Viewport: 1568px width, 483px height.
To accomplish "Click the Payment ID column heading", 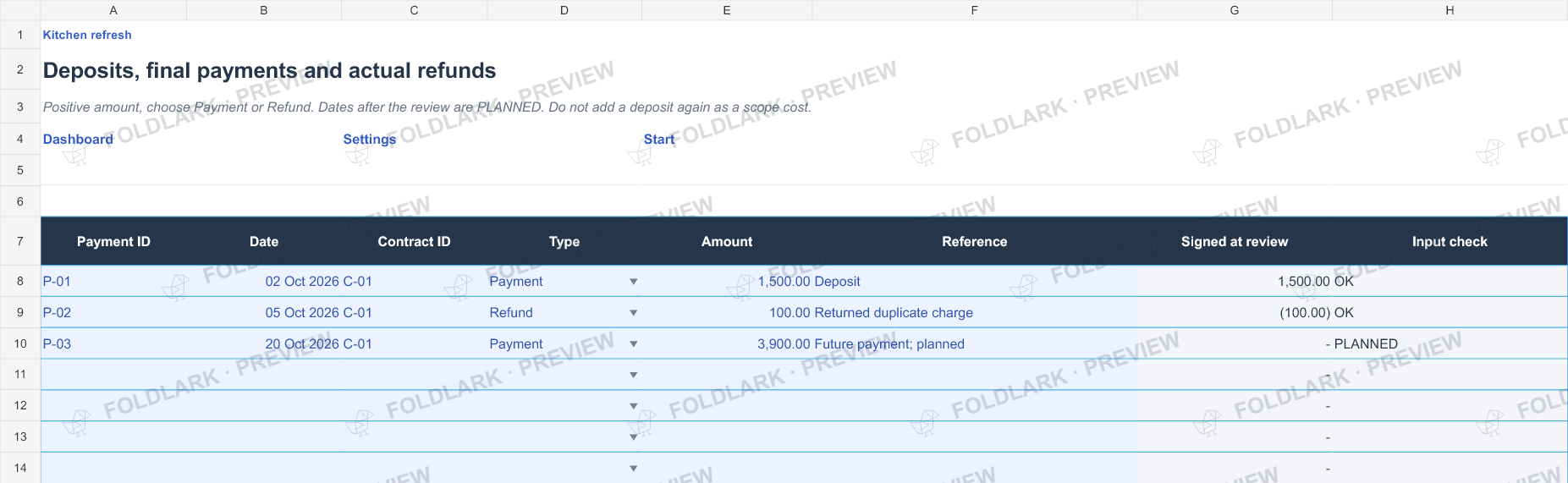I will [113, 241].
